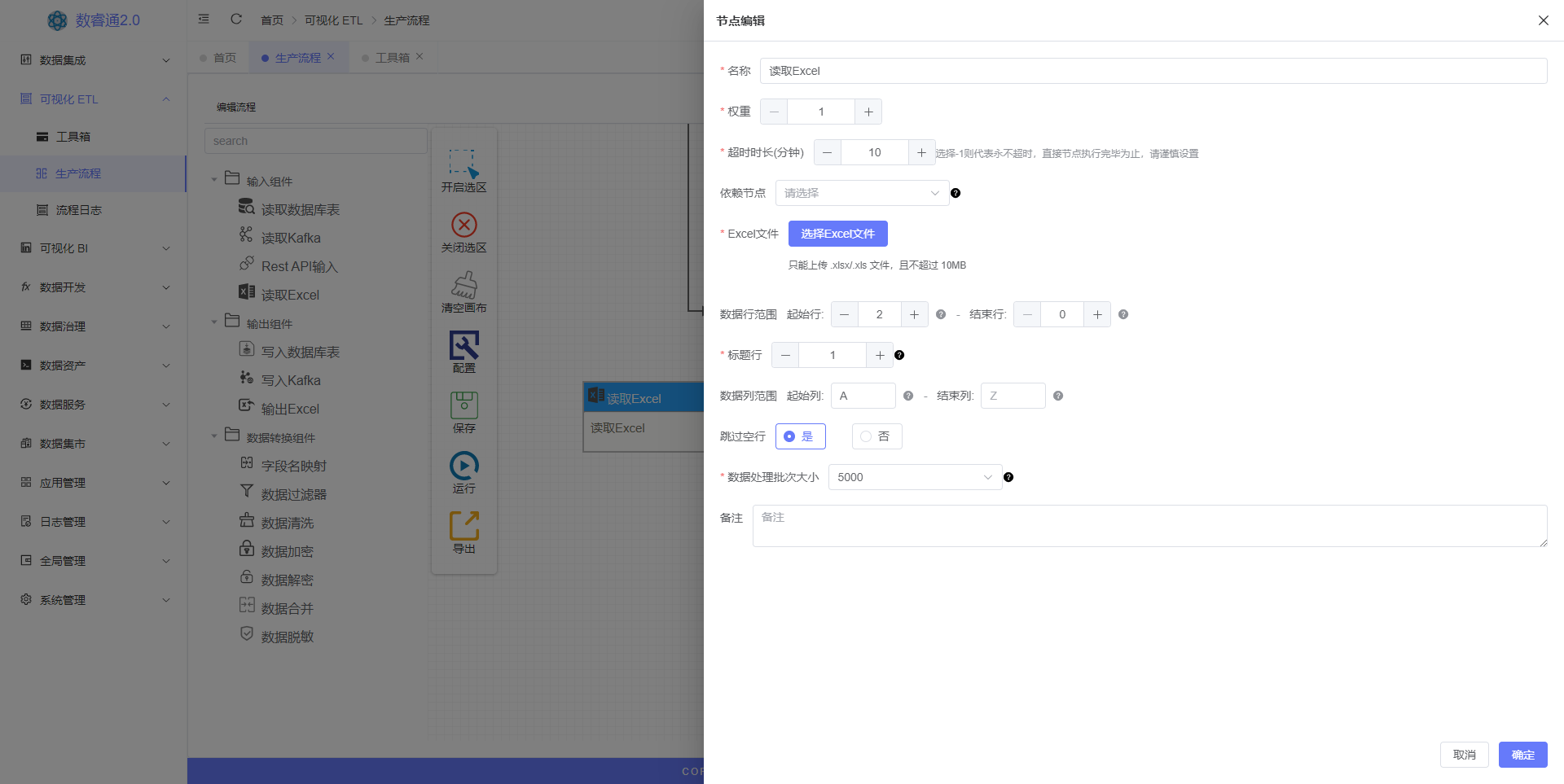Open the 依赖节点 dropdown
The width and height of the screenshot is (1564, 784).
coord(862,193)
